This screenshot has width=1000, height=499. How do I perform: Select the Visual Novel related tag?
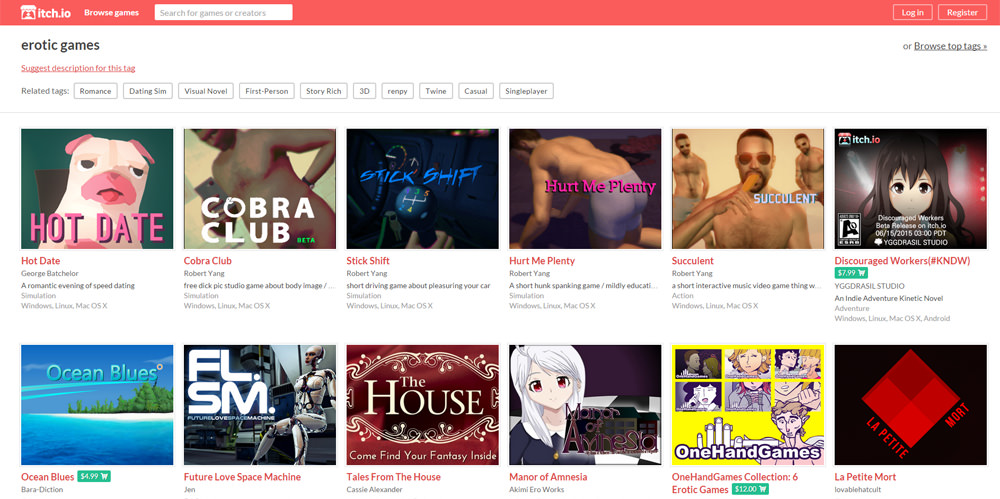(x=206, y=91)
